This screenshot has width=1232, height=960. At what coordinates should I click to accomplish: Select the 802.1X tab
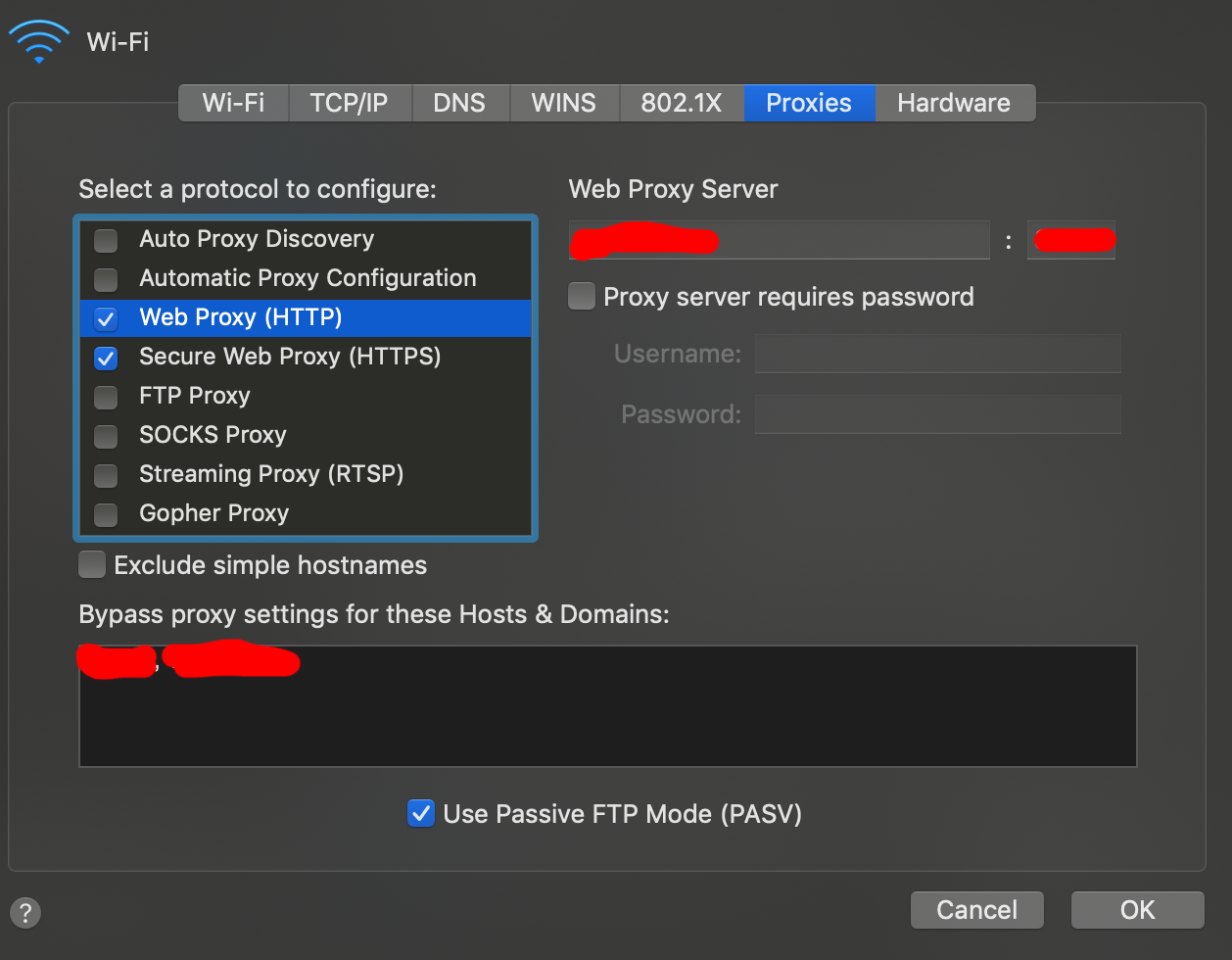[681, 103]
